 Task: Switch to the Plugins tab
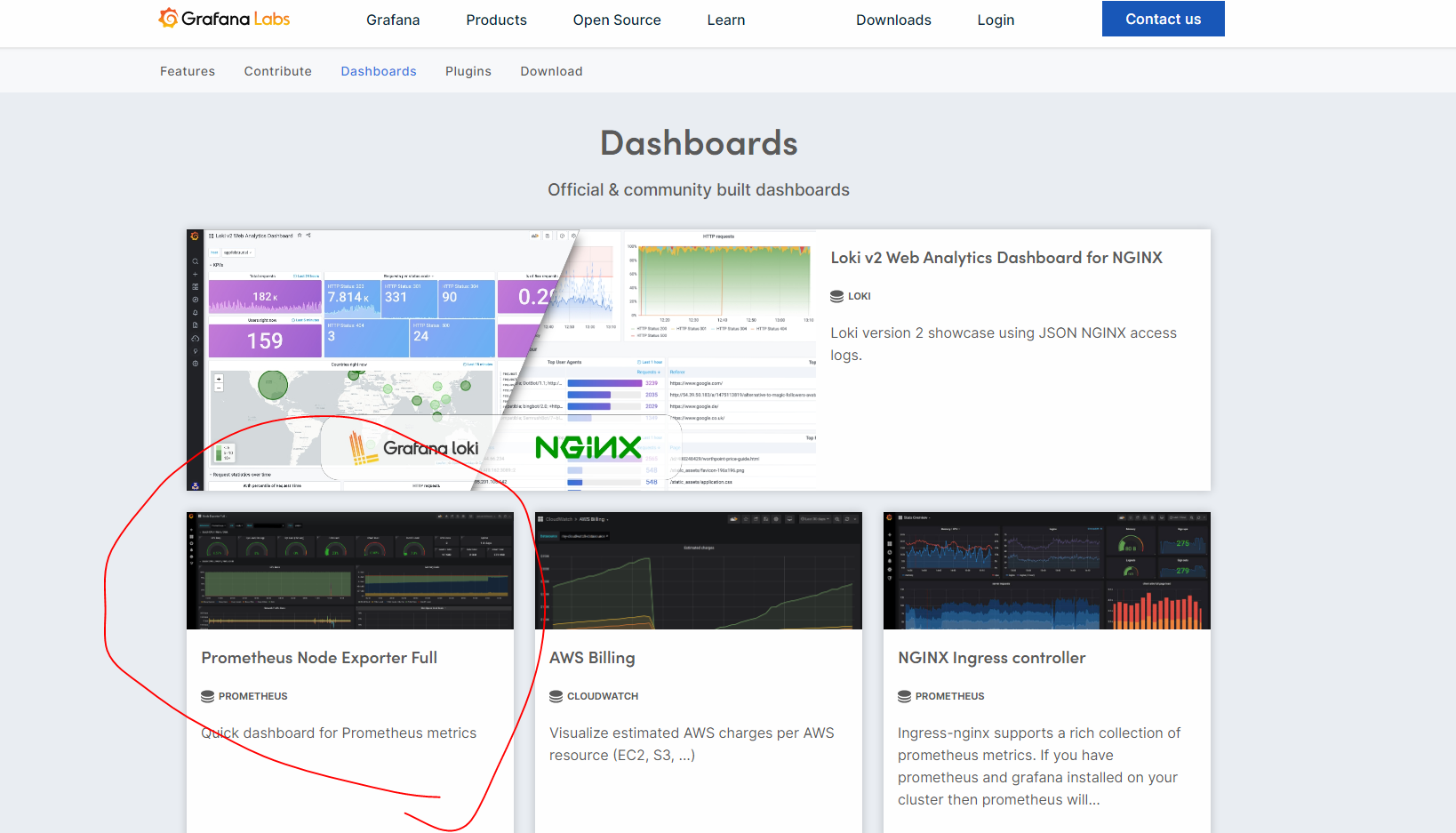coord(468,71)
